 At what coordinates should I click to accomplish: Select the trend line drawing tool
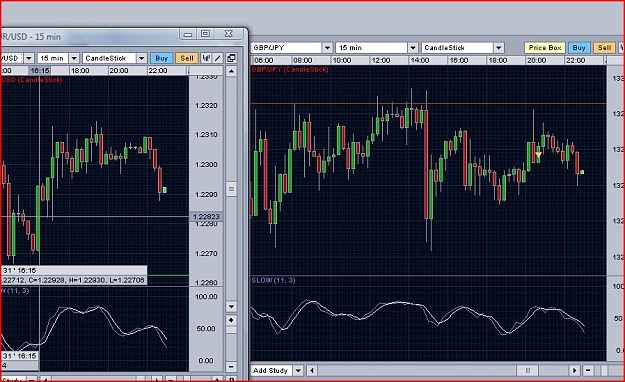click(217, 58)
